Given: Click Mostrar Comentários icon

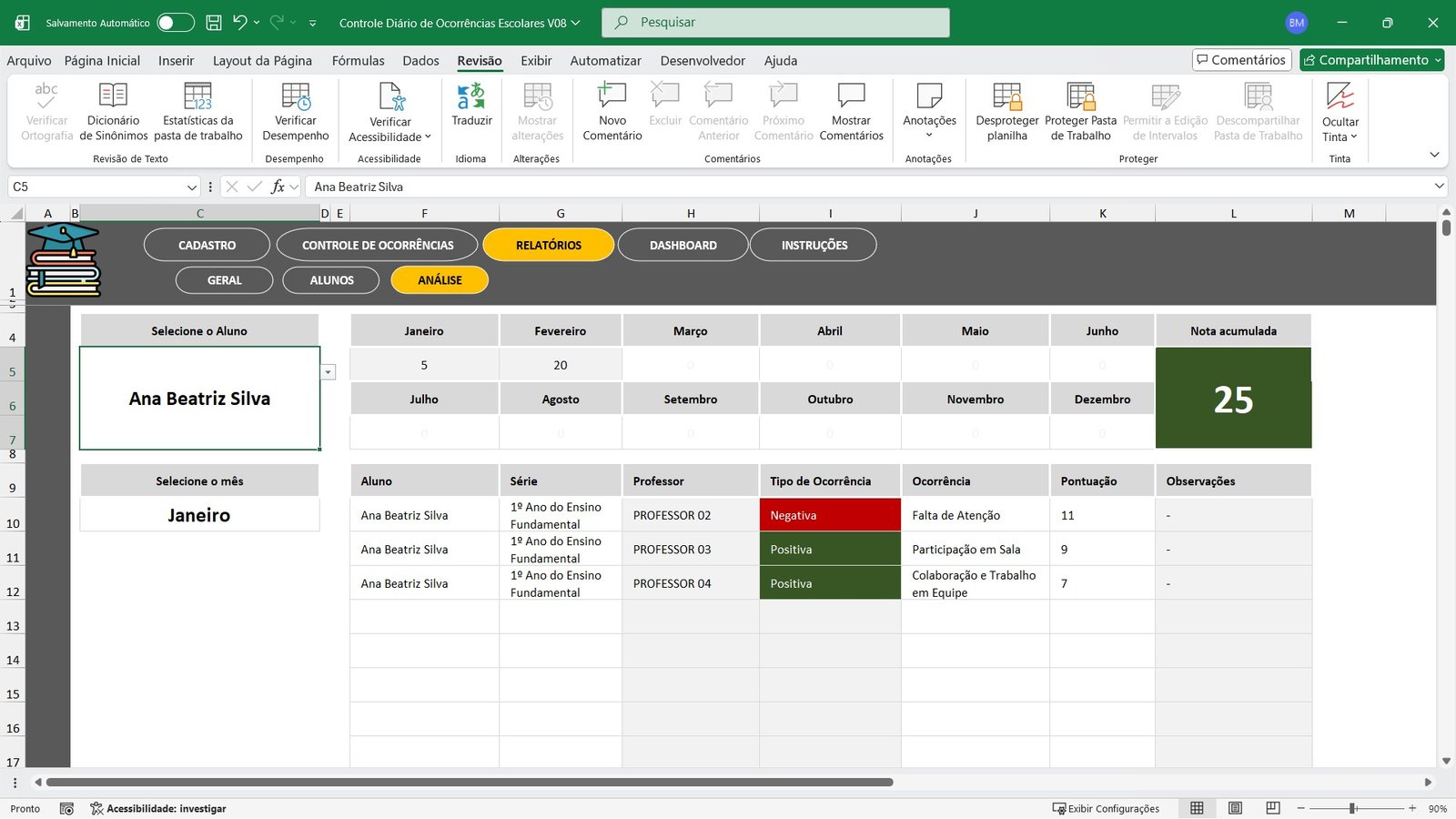Looking at the screenshot, I should (851, 96).
